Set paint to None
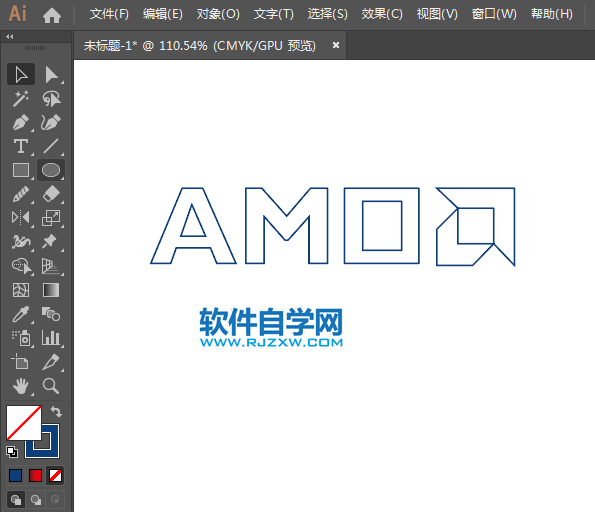The image size is (595, 512). tap(55, 476)
